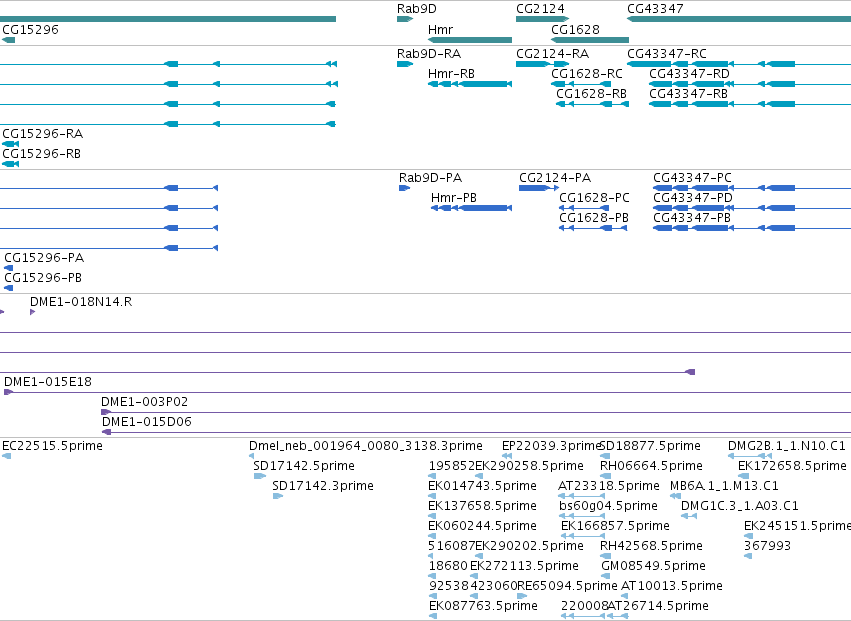Select EST EK060244.5prime
This screenshot has height=621, width=851.
[x=482, y=527]
